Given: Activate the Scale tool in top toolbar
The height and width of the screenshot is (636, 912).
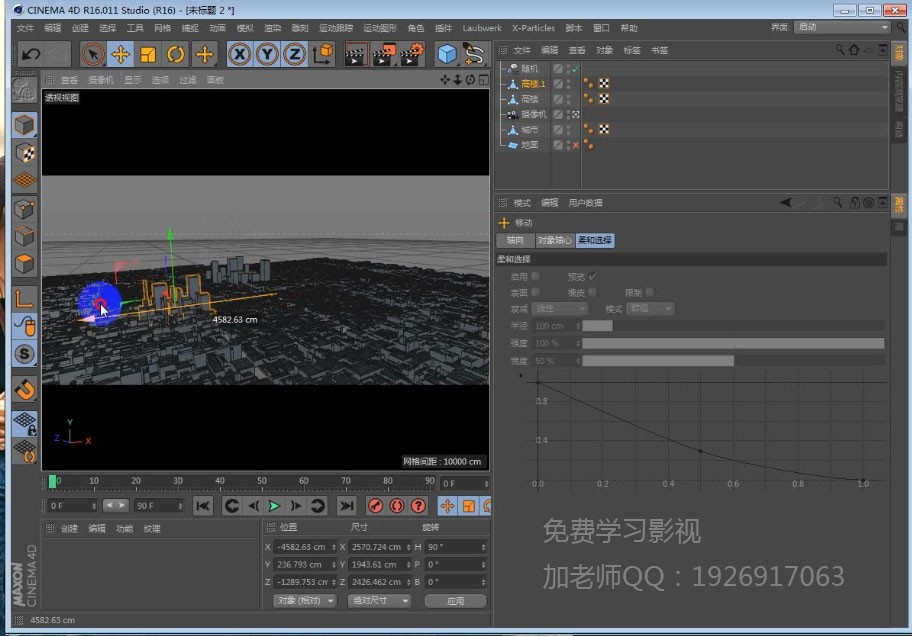Looking at the screenshot, I should point(148,55).
